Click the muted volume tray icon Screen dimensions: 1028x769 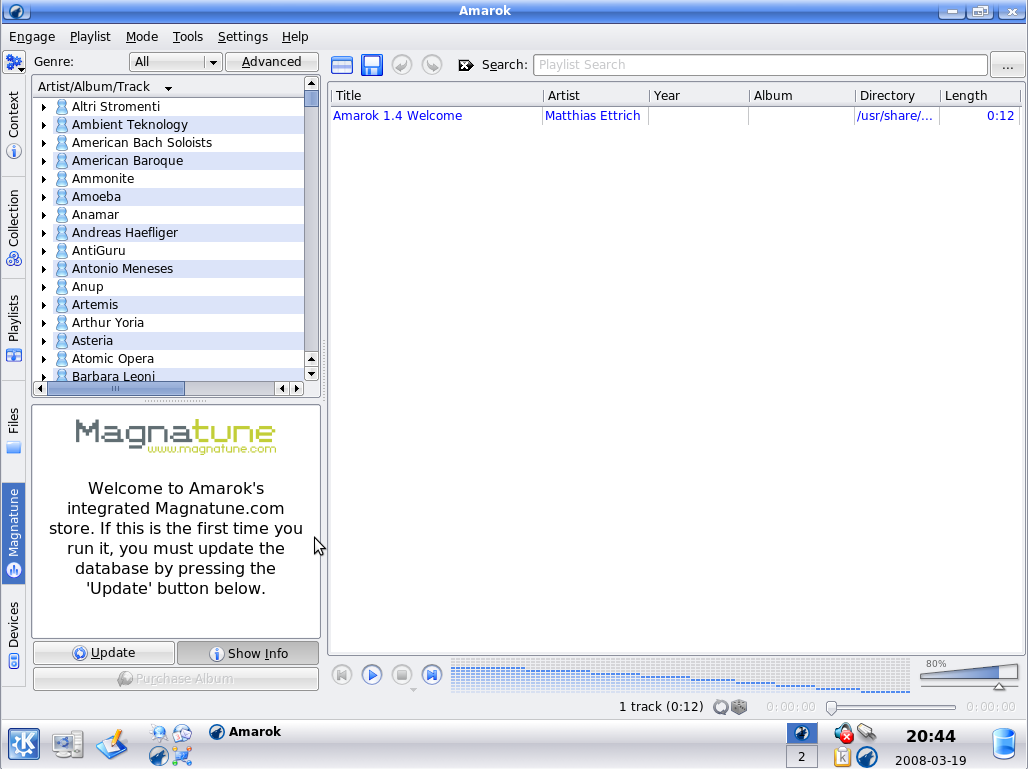point(843,732)
